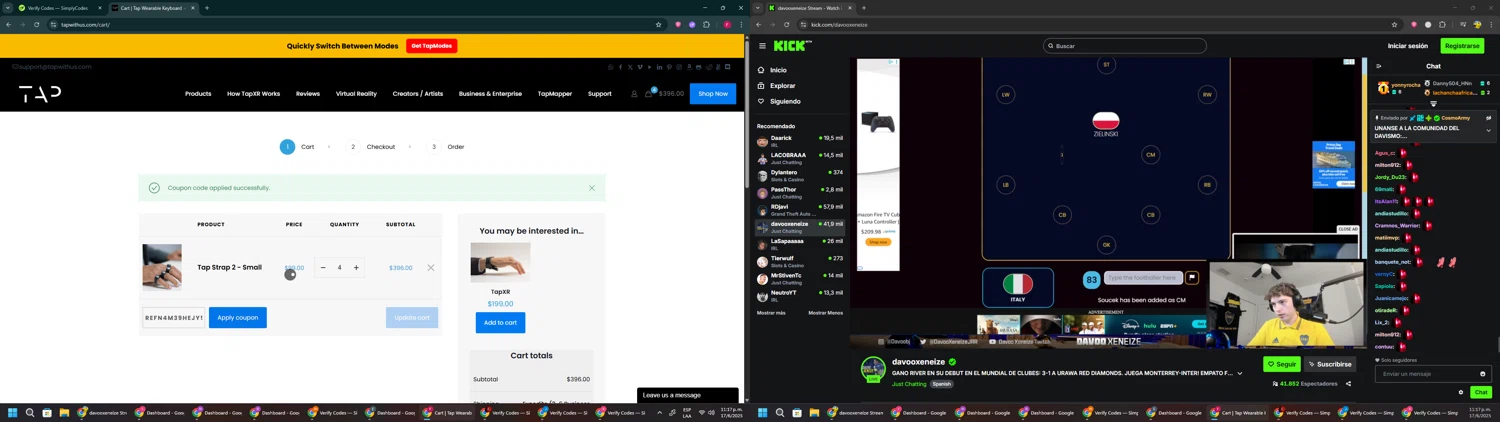This screenshot has height=422, width=1500.
Task: Open the Virtual Reality menu item
Action: [x=356, y=94]
